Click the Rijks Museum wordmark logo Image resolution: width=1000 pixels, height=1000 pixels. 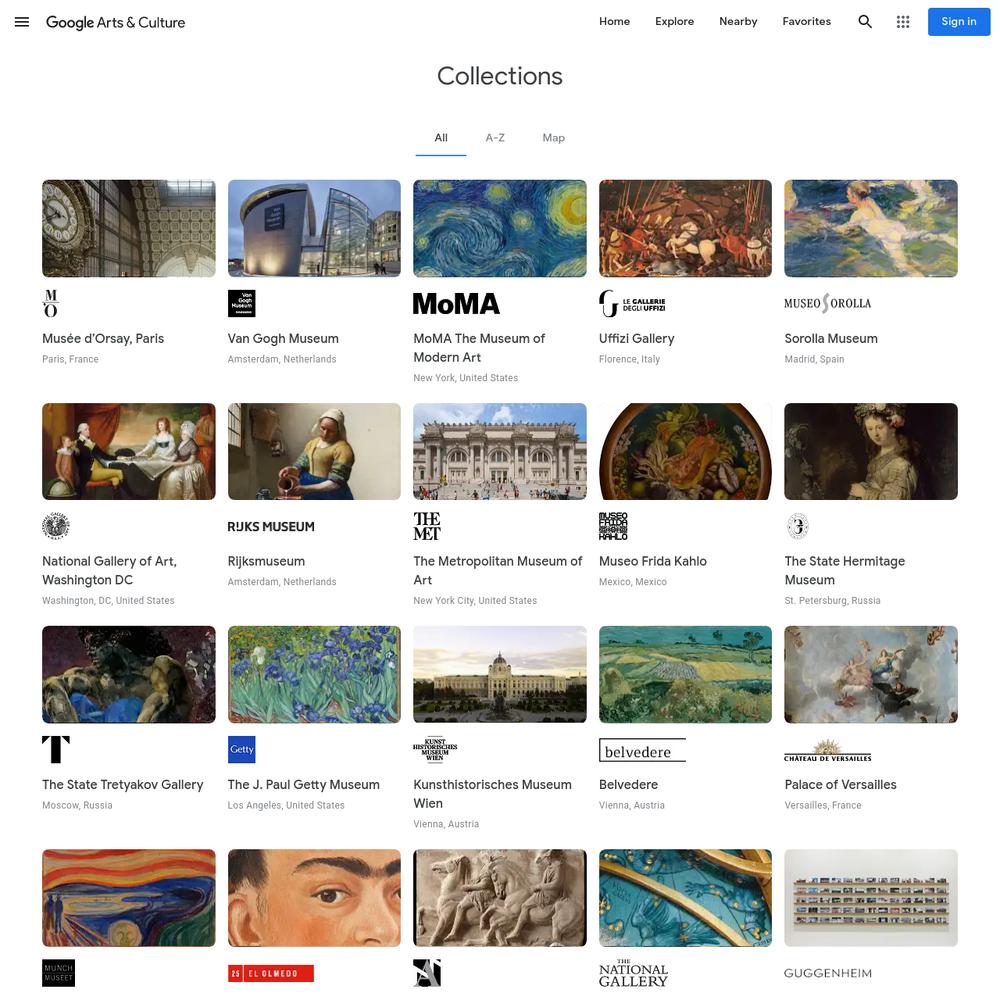click(271, 527)
